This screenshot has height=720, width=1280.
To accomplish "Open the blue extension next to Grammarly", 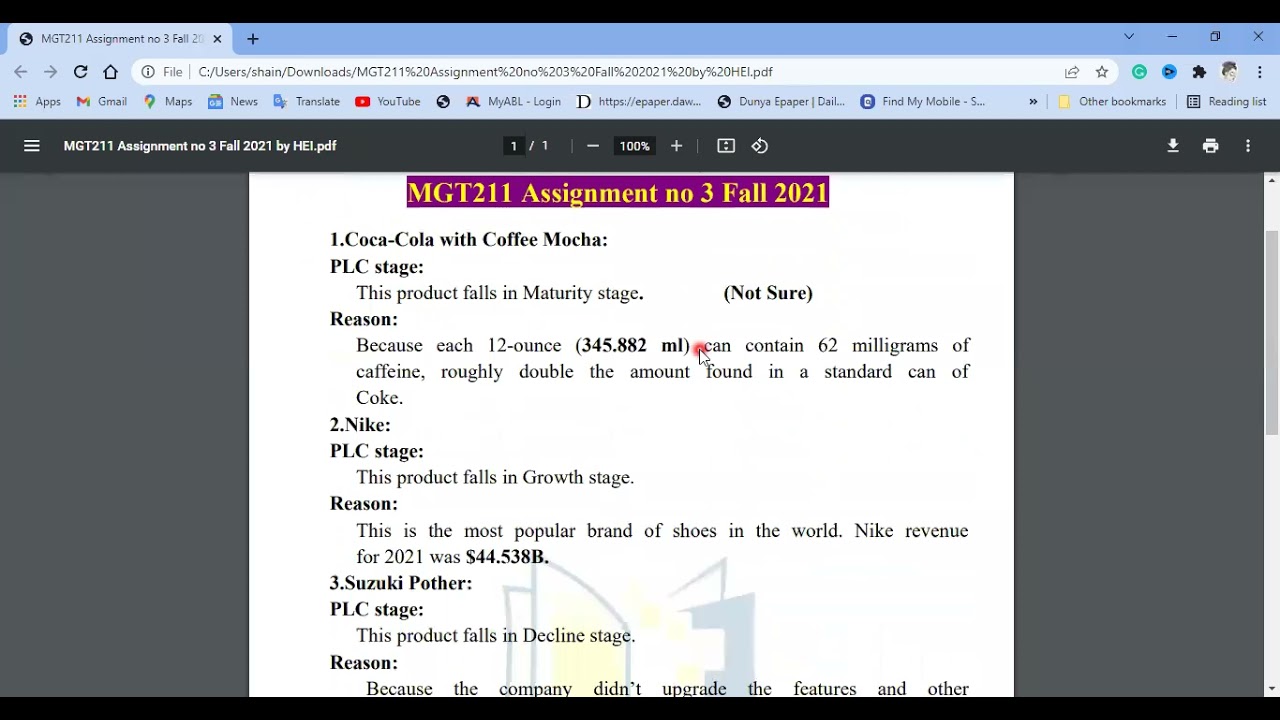I will pos(1169,72).
